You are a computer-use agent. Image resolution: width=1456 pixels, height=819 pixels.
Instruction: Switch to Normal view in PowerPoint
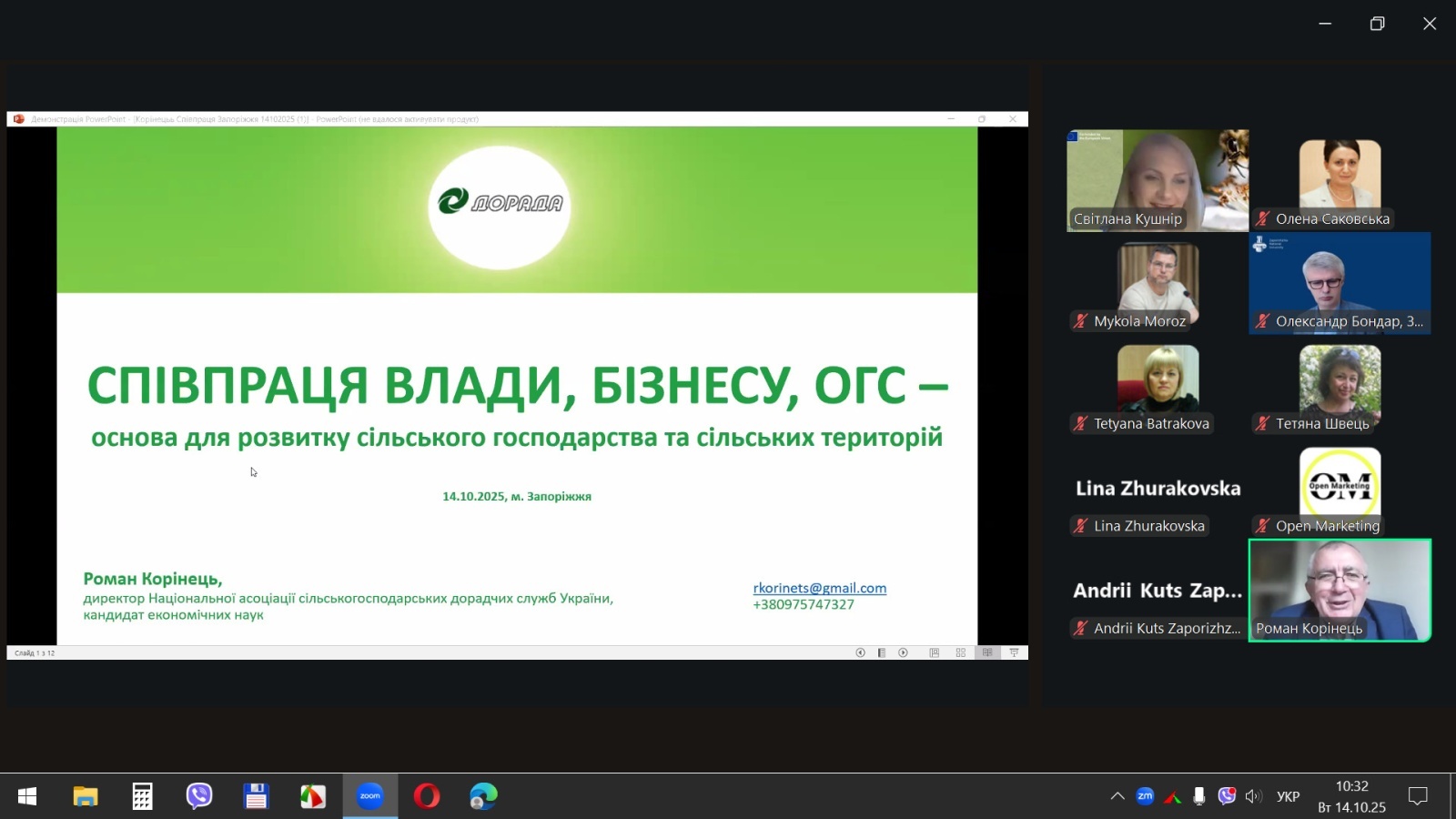click(934, 652)
